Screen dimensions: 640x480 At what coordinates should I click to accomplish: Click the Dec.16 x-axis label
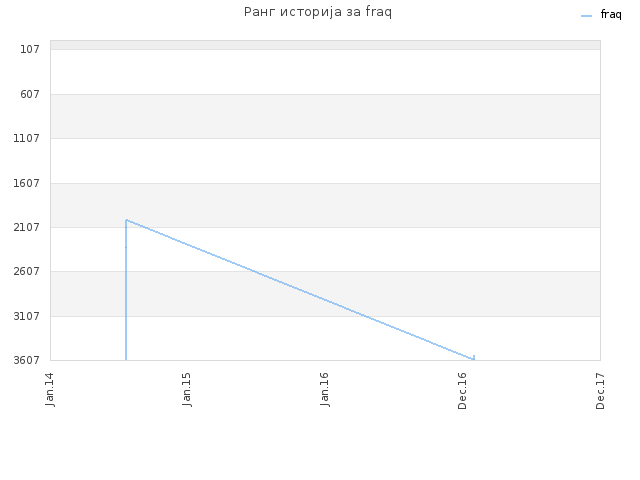[462, 391]
